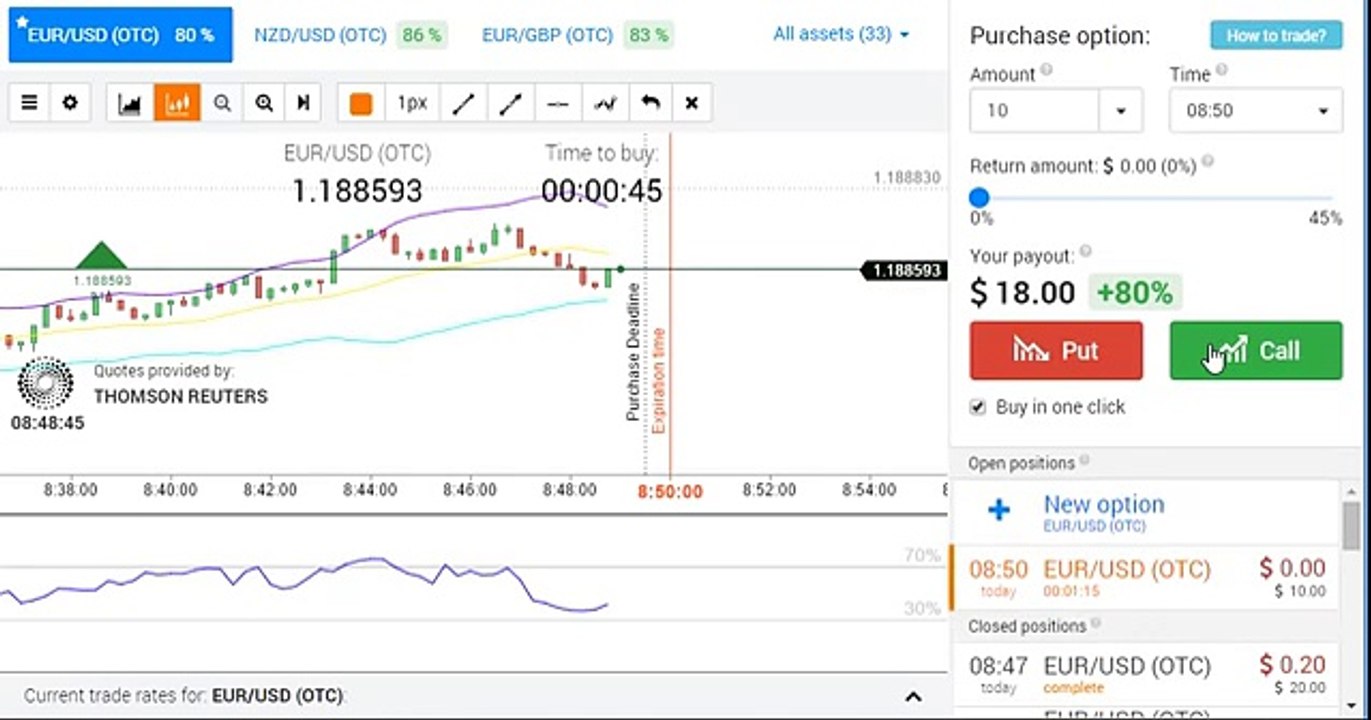Switch to area chart type
Viewport: 1371px width, 720px height.
130,103
